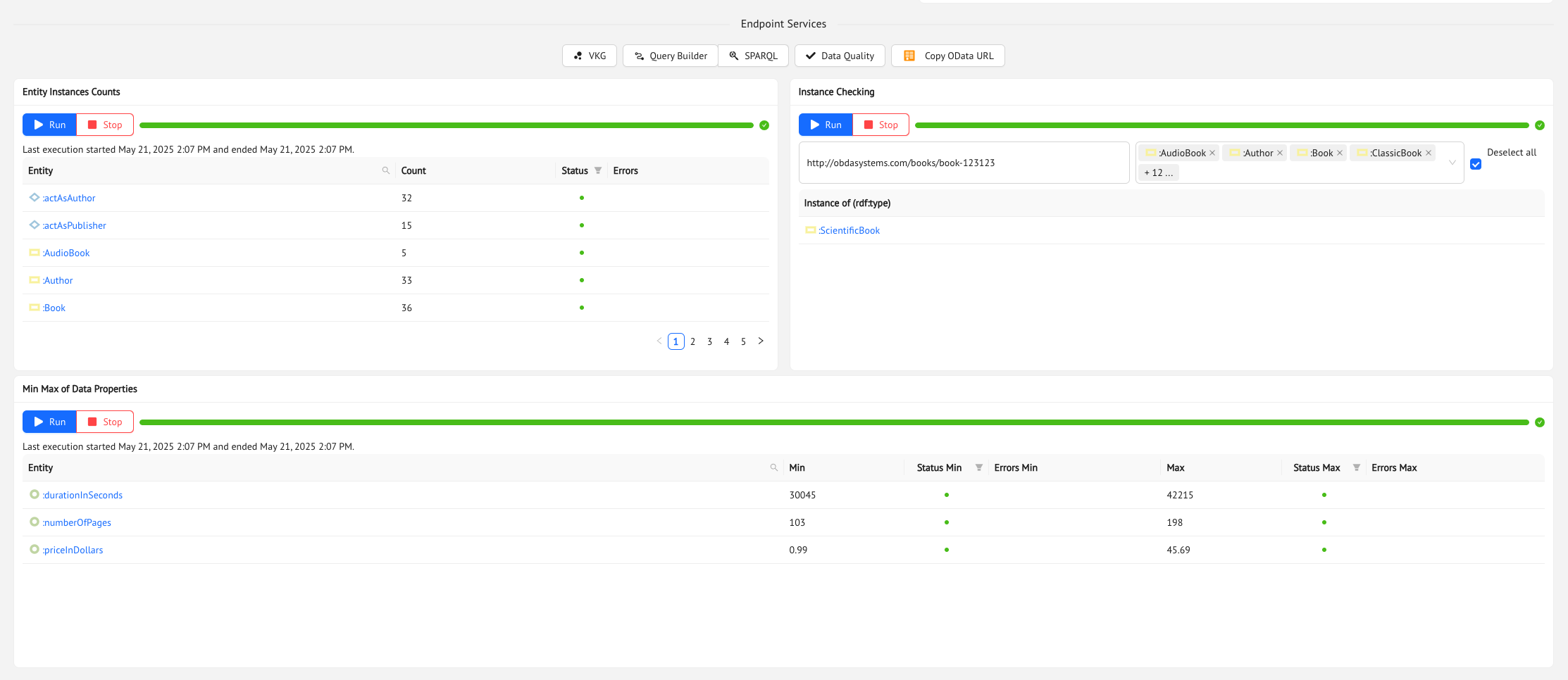Remove the :Author chip from the filter
Image resolution: width=1568 pixels, height=680 pixels.
click(1281, 152)
